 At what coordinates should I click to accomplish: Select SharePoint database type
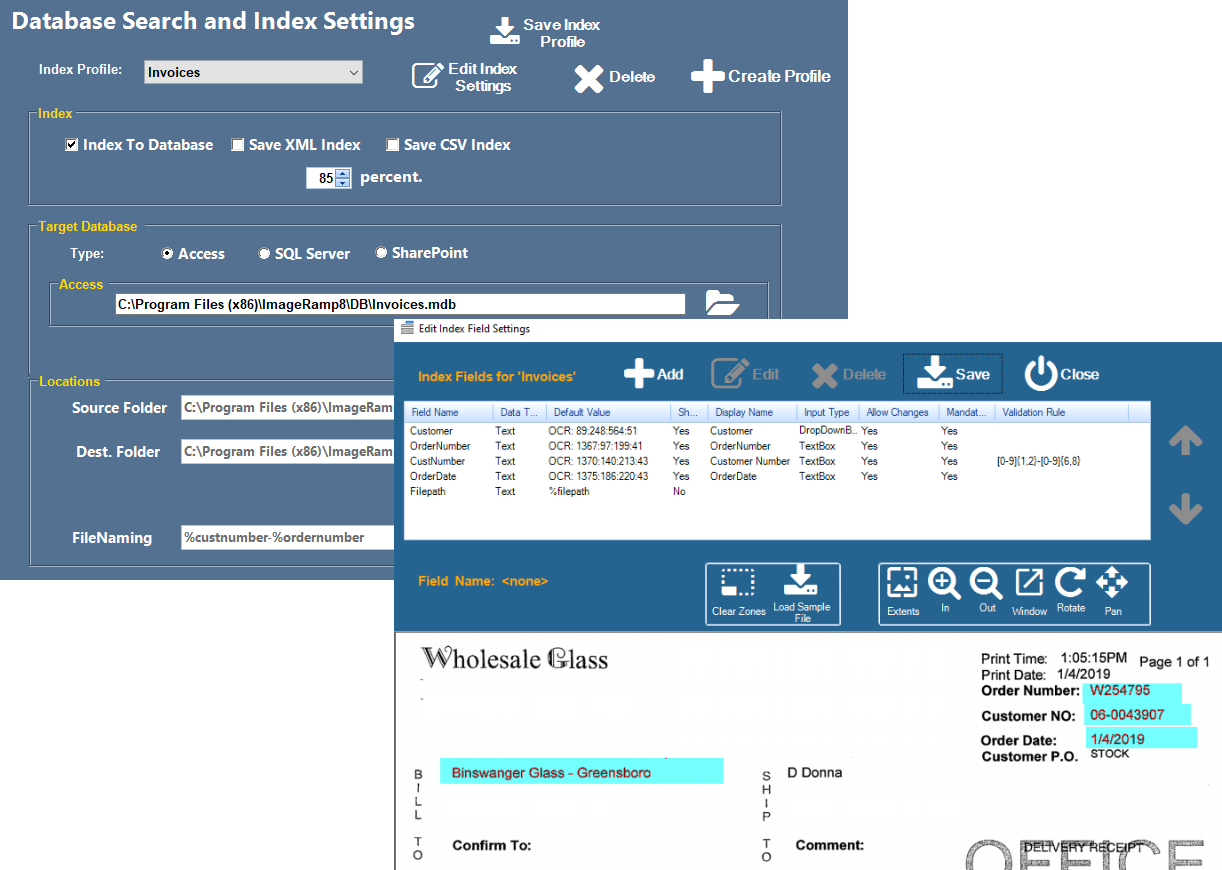(x=382, y=253)
